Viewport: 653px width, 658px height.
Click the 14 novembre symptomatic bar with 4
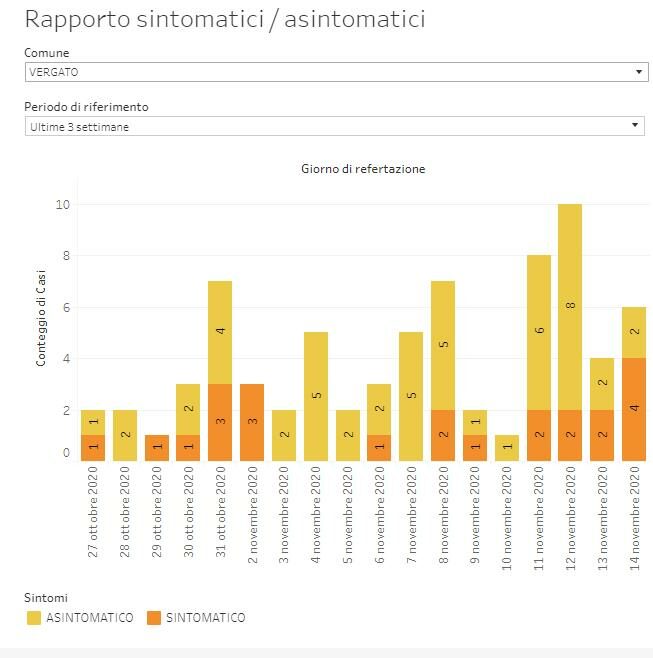click(x=634, y=408)
